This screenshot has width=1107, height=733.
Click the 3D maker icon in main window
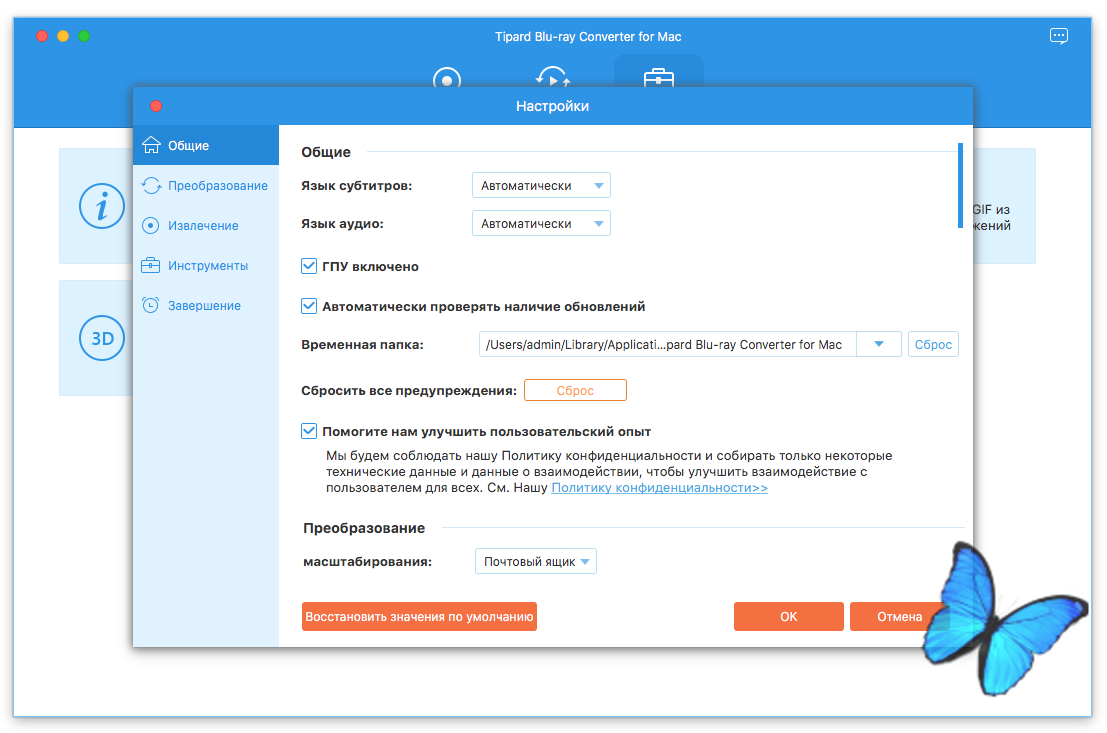102,338
